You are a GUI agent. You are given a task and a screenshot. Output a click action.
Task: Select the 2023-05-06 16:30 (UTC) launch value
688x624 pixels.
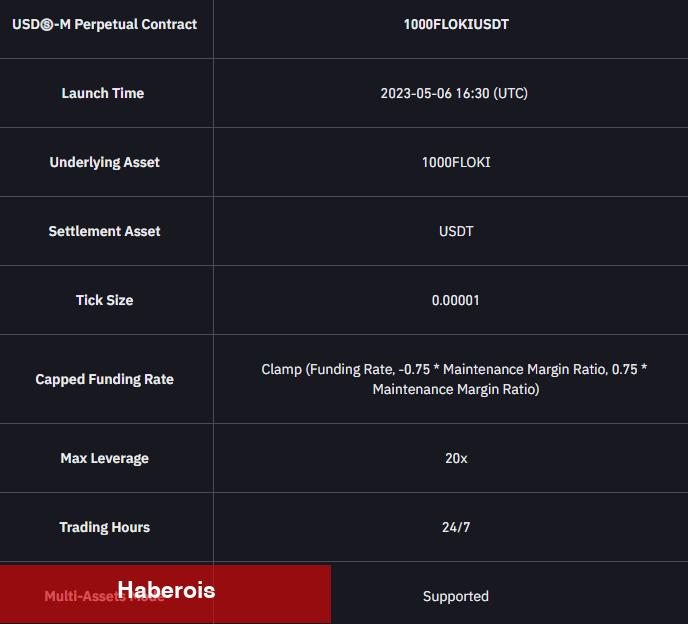click(x=454, y=93)
